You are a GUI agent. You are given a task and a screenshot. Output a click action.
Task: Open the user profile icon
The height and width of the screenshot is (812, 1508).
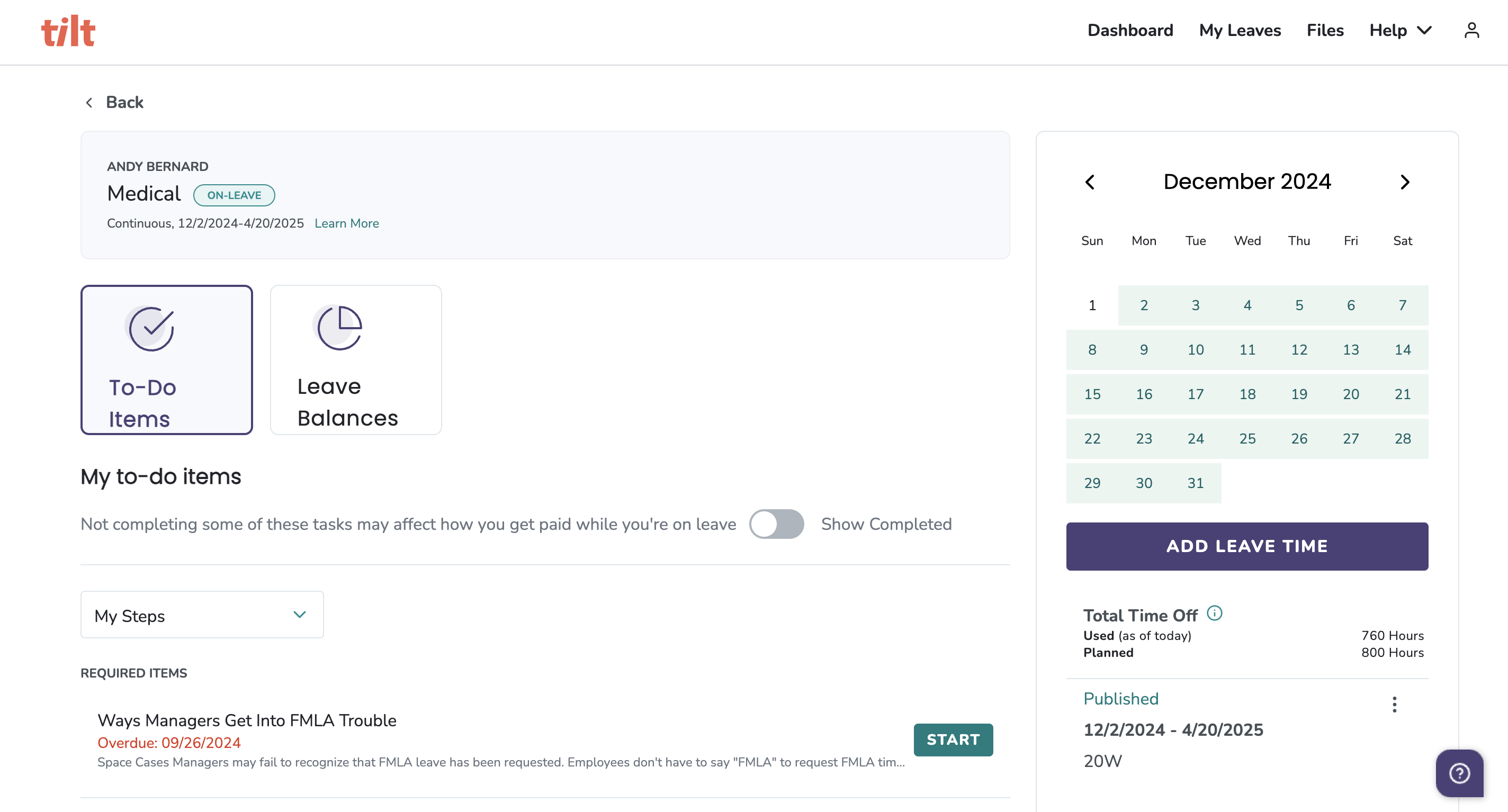[1471, 31]
